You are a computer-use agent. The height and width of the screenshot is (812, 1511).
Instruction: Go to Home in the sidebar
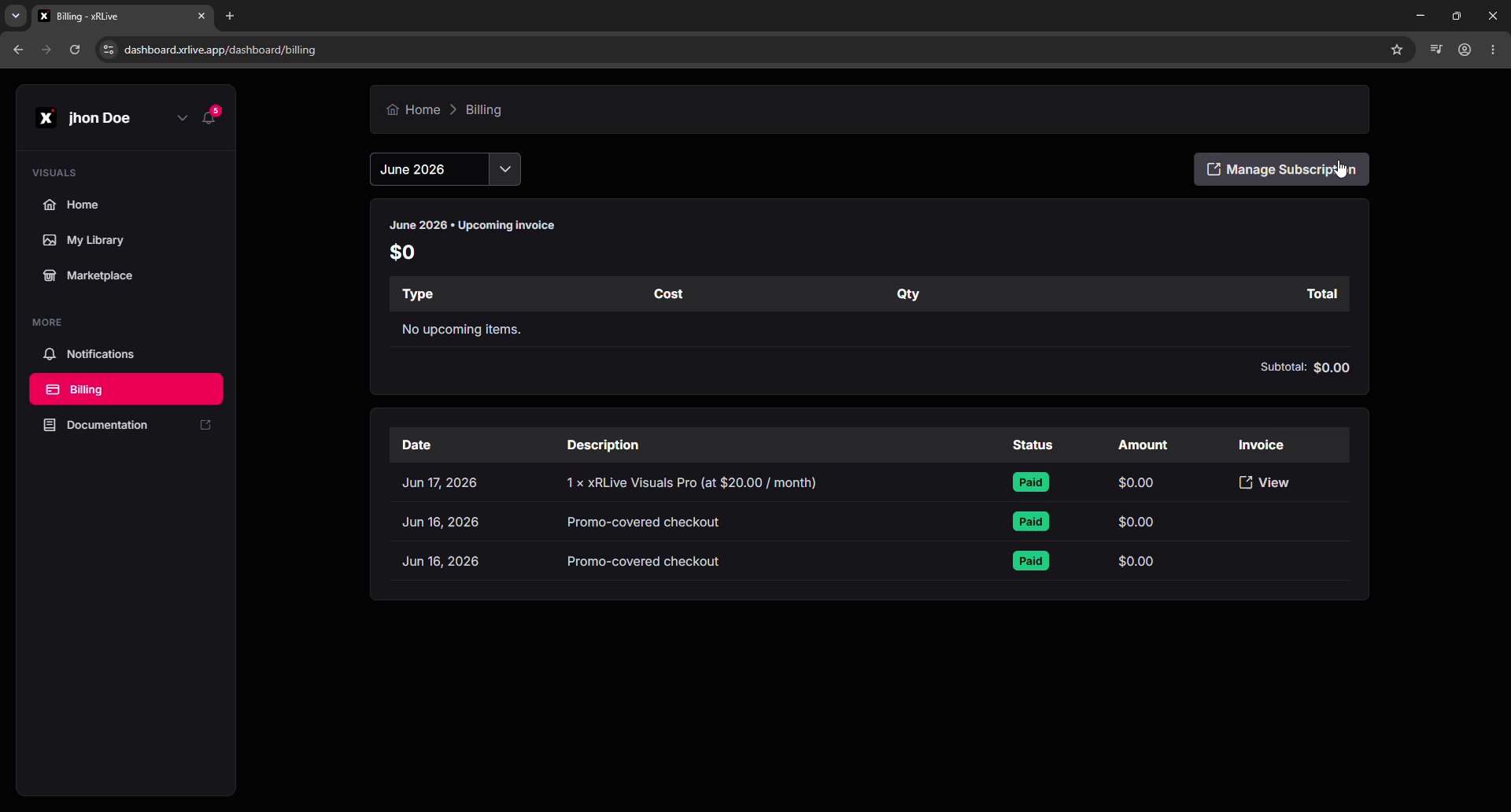tap(126, 205)
